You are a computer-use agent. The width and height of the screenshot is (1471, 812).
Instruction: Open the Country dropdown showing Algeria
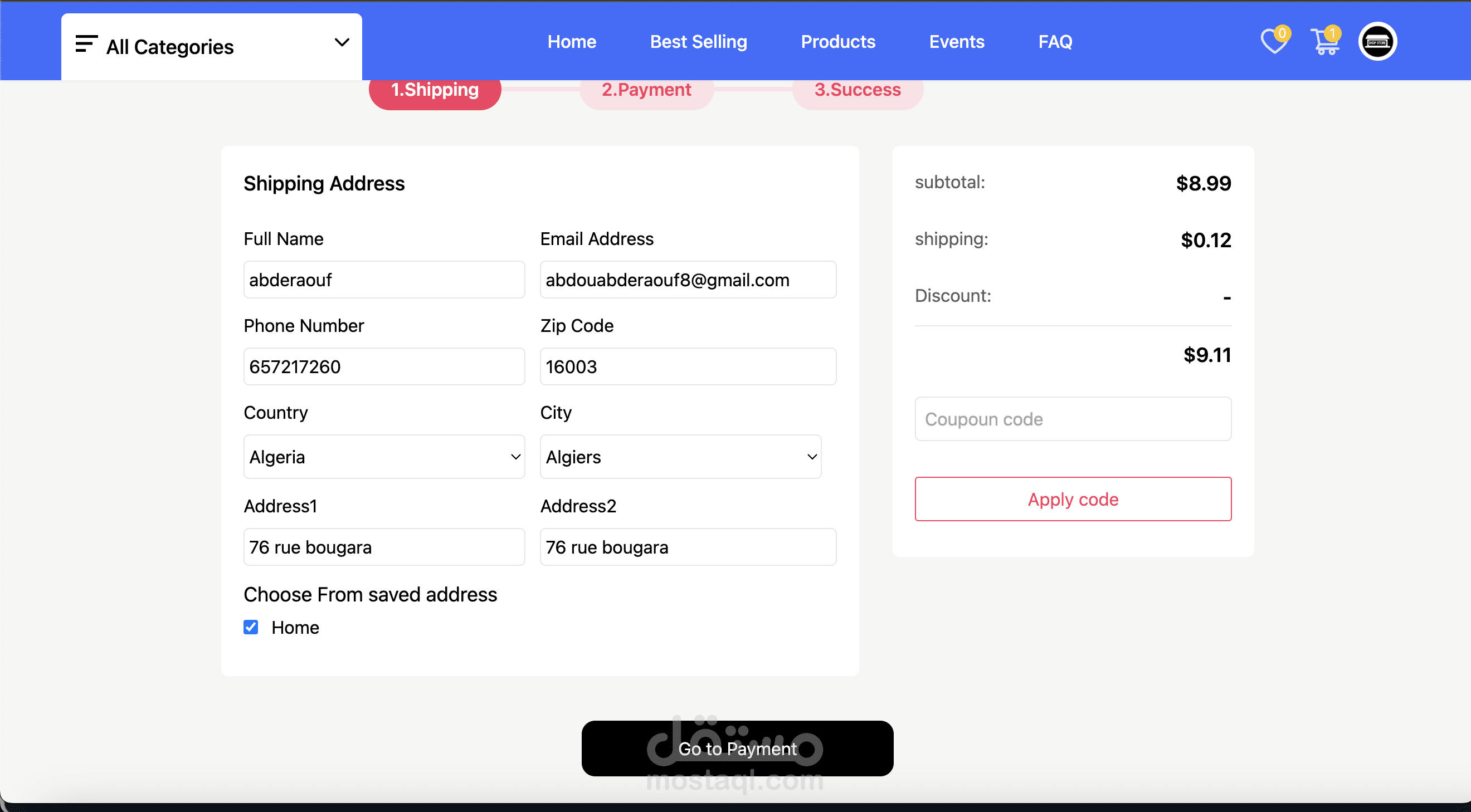pos(384,457)
